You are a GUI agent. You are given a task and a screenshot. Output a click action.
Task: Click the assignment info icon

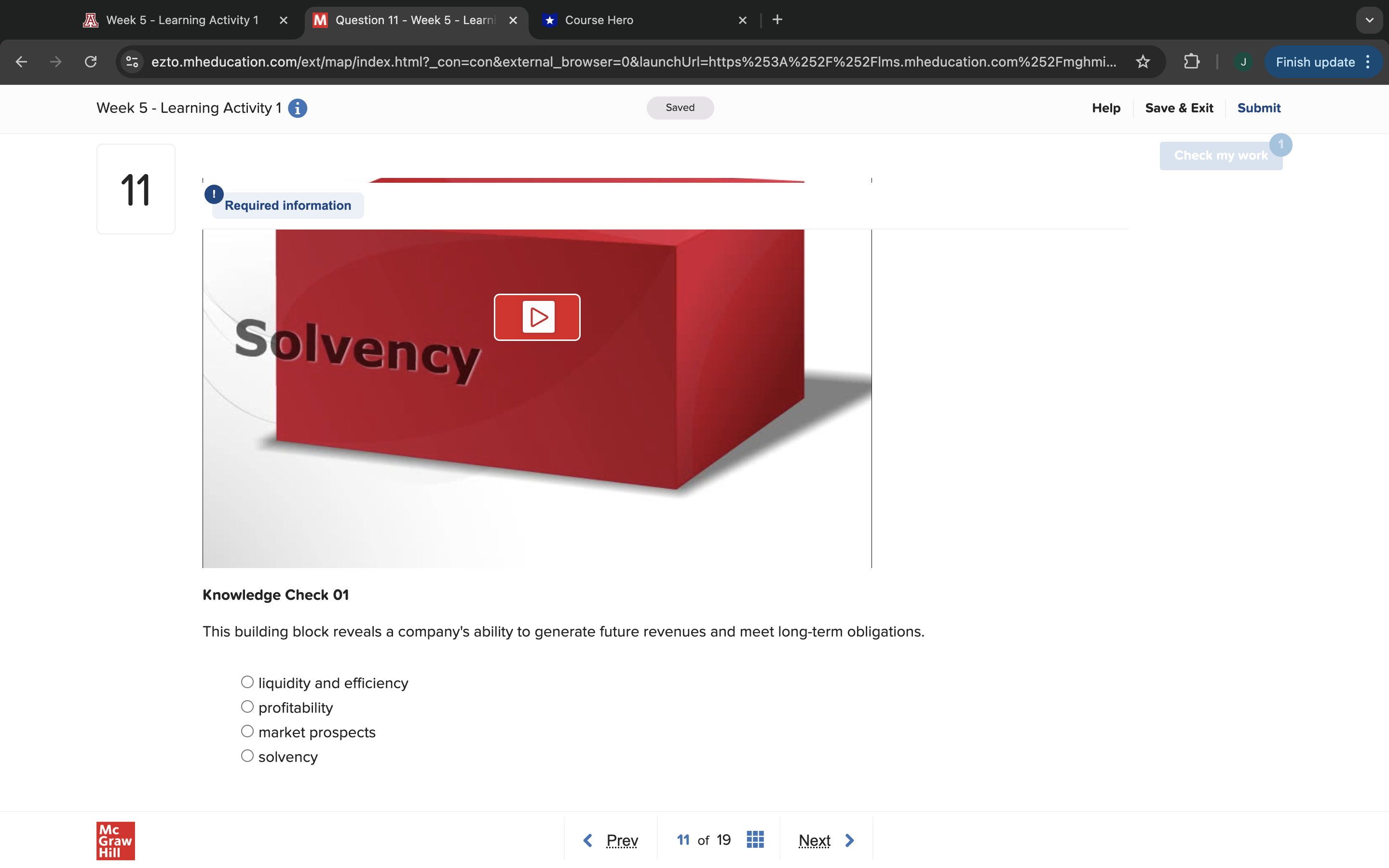tap(297, 108)
